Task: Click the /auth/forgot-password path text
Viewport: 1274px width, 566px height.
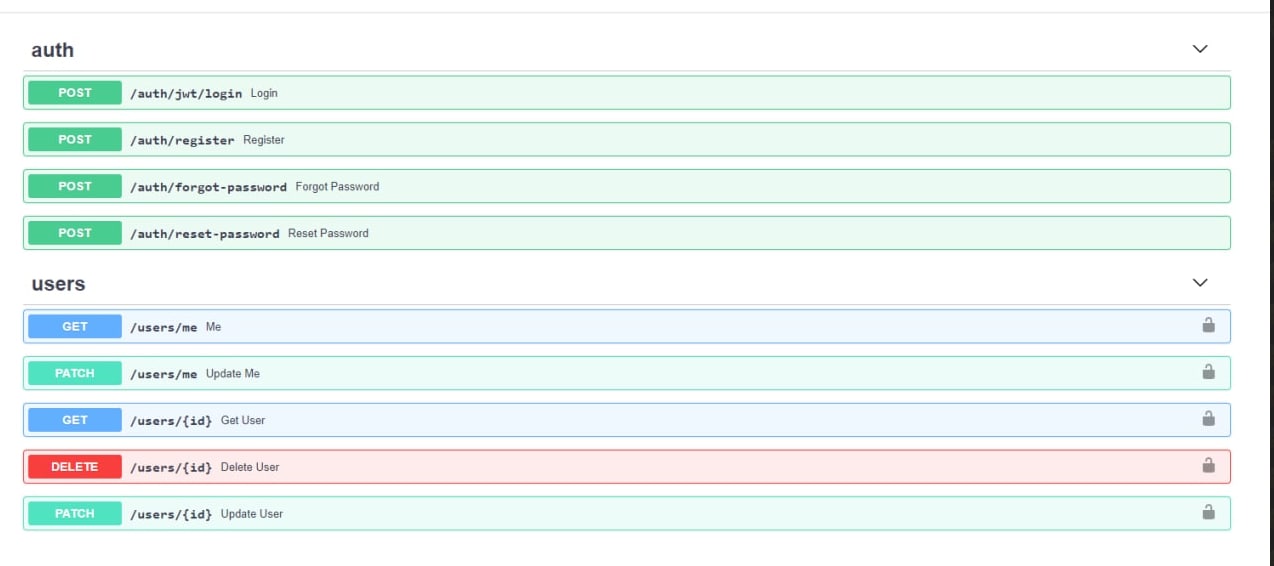Action: 208,187
